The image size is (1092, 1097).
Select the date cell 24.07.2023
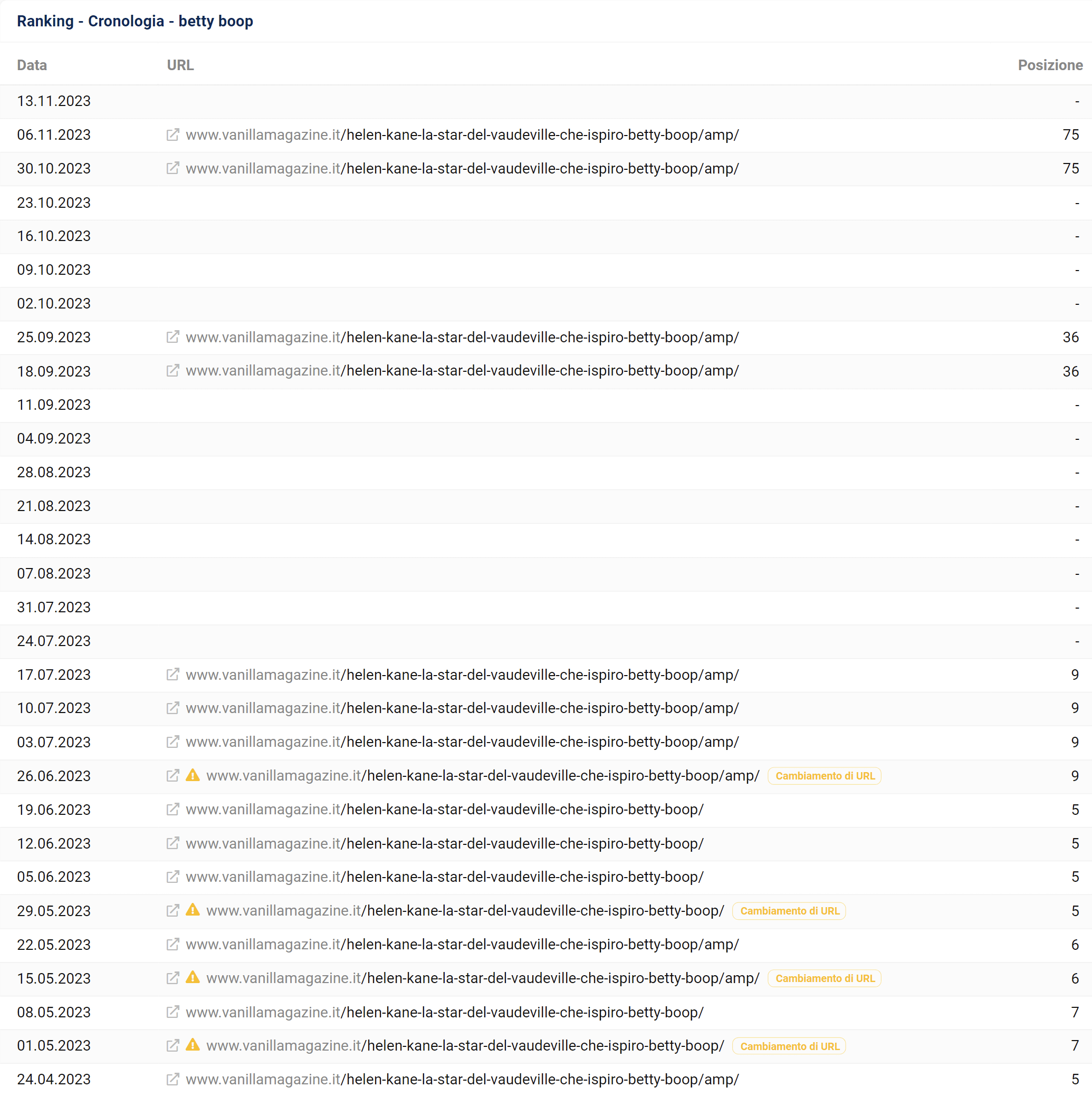54,641
